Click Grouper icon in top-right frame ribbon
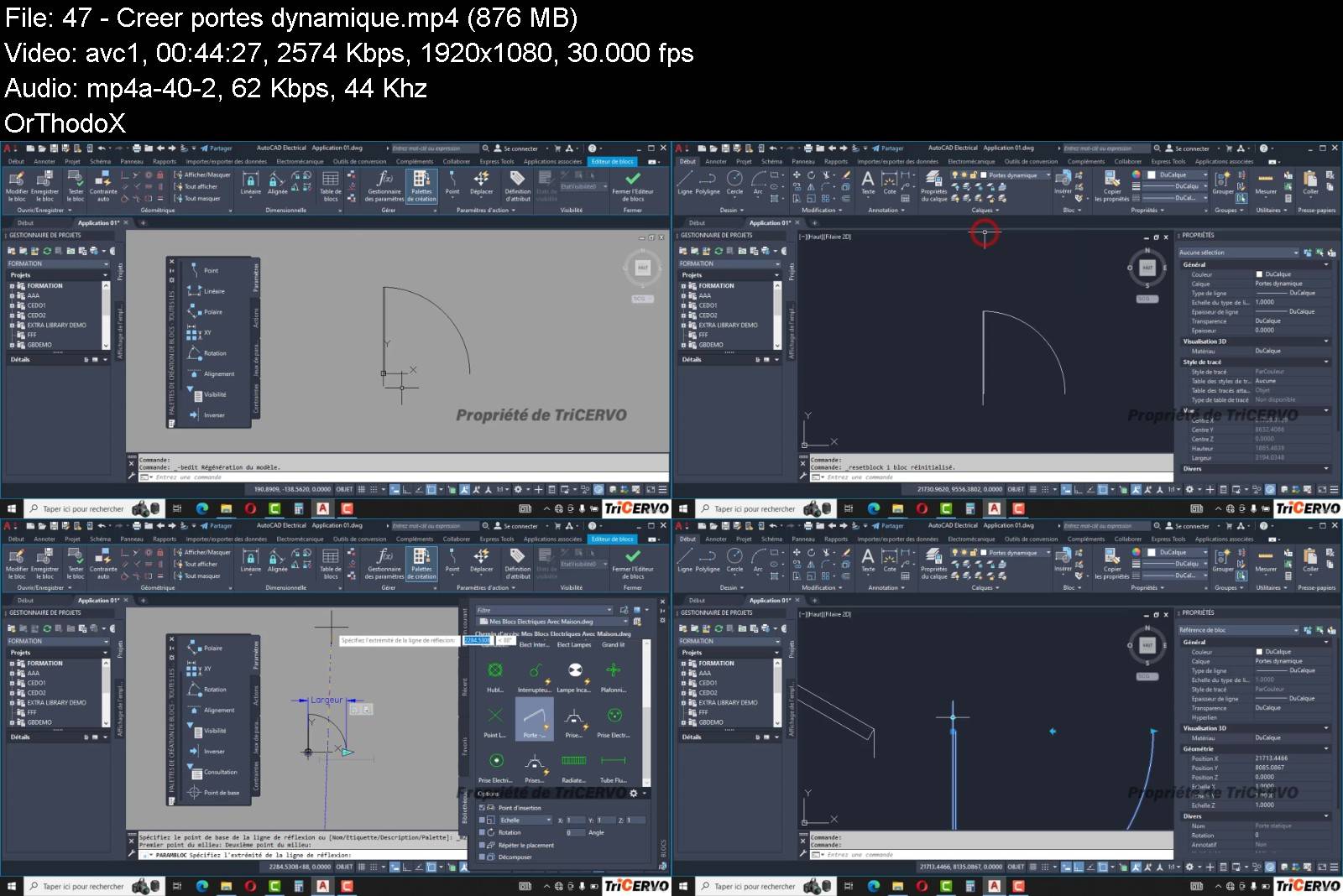 point(1223,182)
